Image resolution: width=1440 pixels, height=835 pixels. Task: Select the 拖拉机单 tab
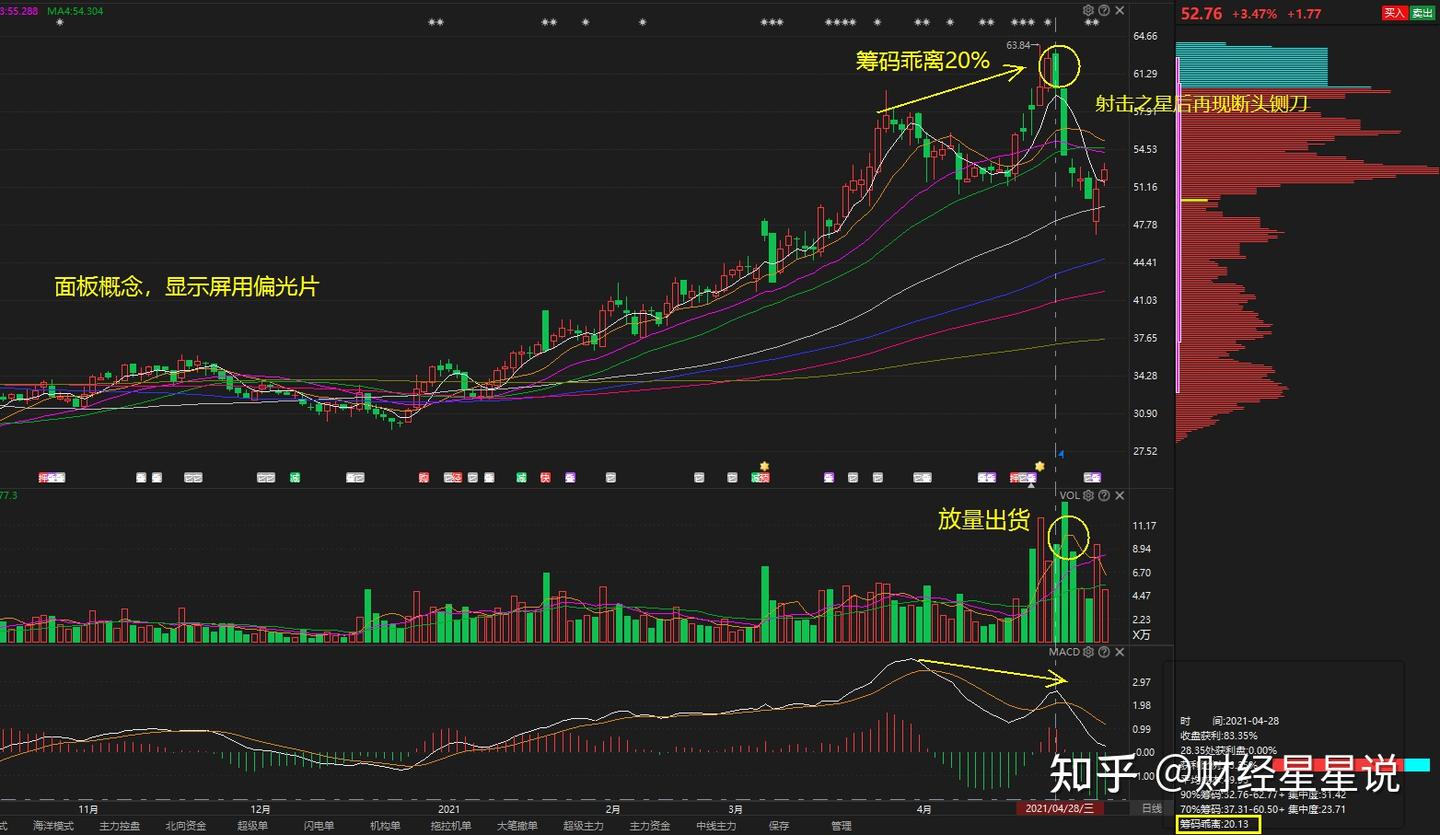[x=451, y=826]
